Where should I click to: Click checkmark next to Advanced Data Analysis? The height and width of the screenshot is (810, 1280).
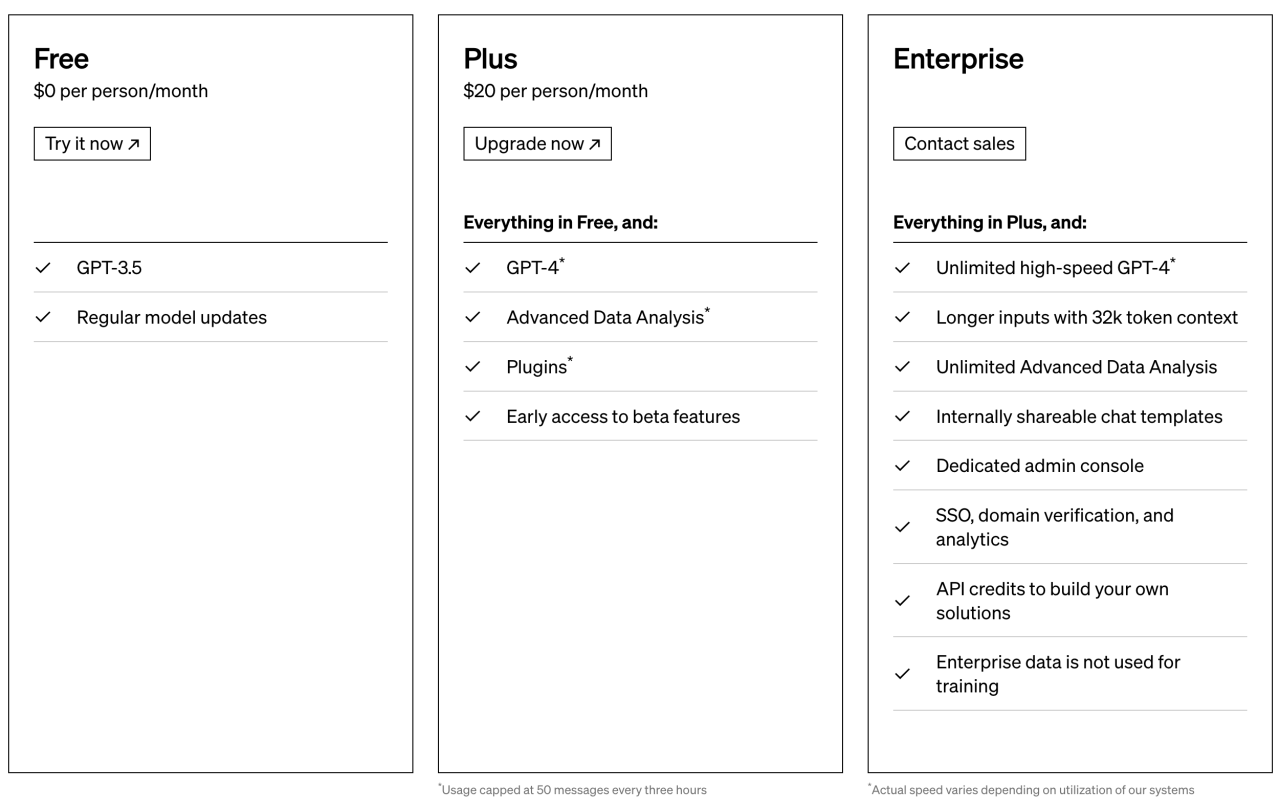tap(472, 317)
